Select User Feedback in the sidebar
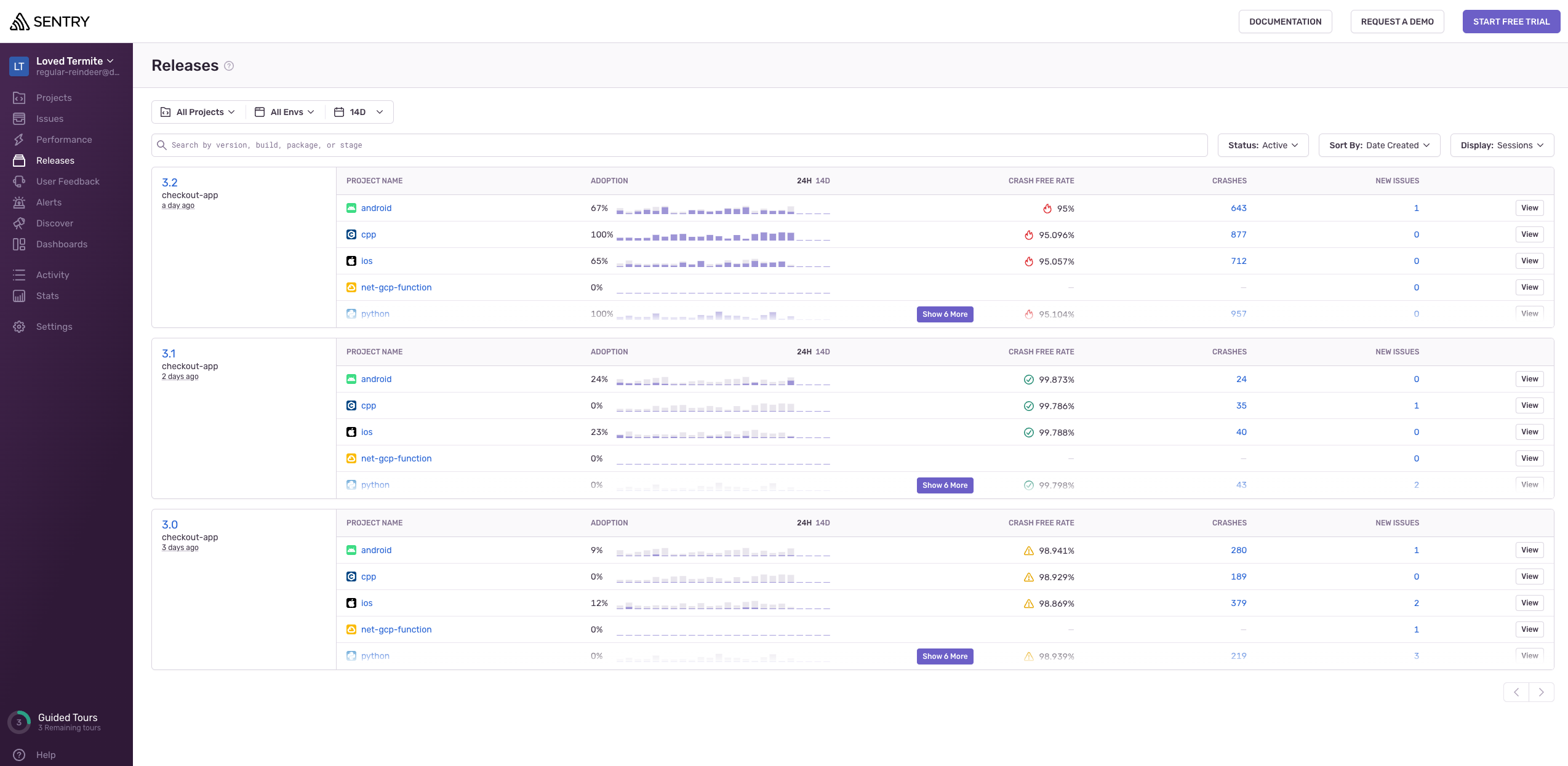This screenshot has width=1568, height=766. [x=68, y=182]
